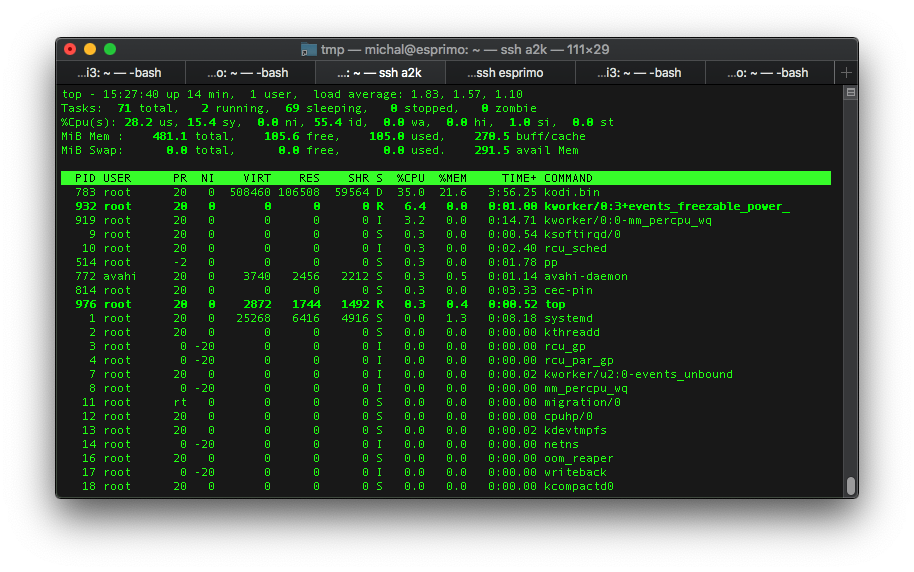Maximize the window with the green button
Image resolution: width=914 pixels, height=572 pixels.
[110, 49]
